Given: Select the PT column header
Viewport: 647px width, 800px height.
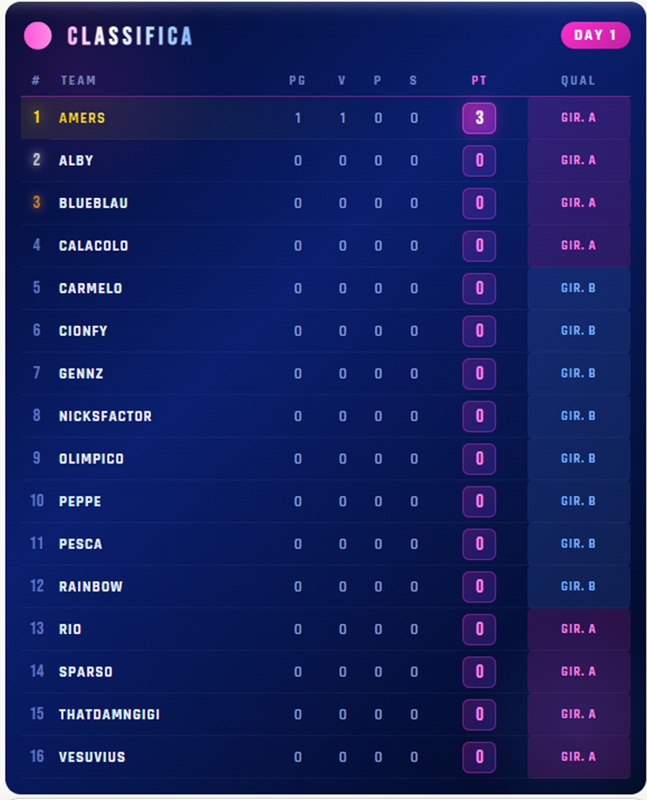Looking at the screenshot, I should (x=479, y=81).
